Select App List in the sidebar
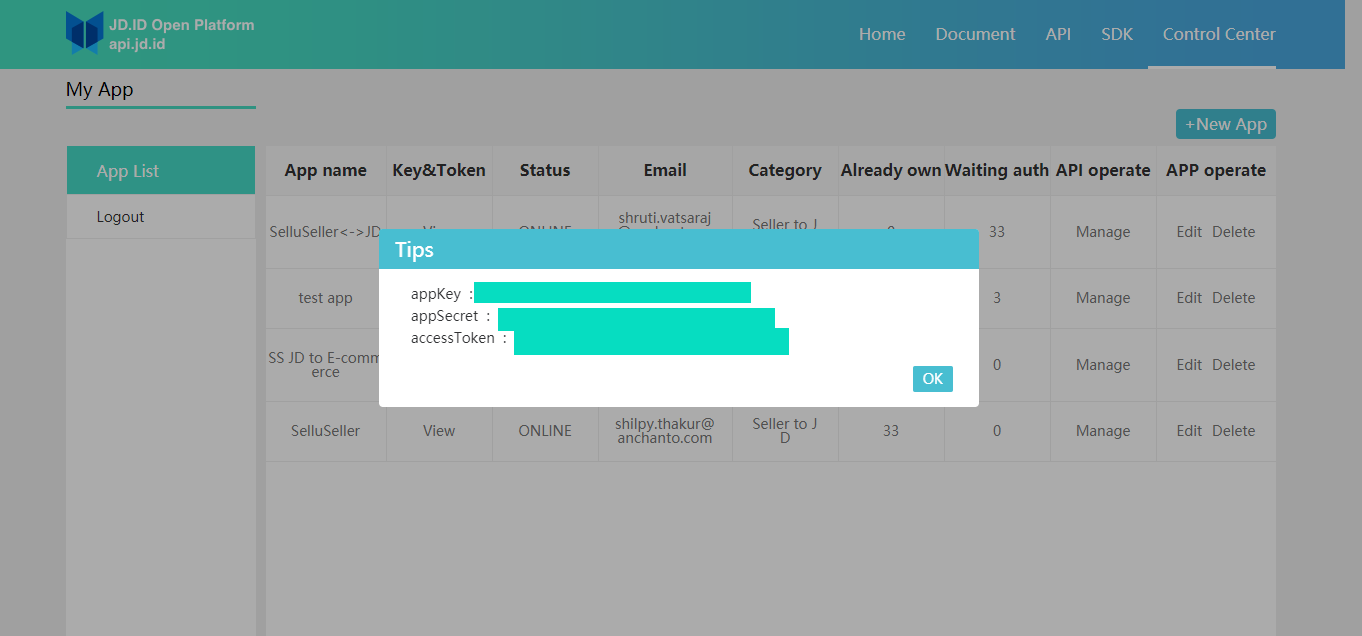The image size is (1362, 636). (161, 171)
